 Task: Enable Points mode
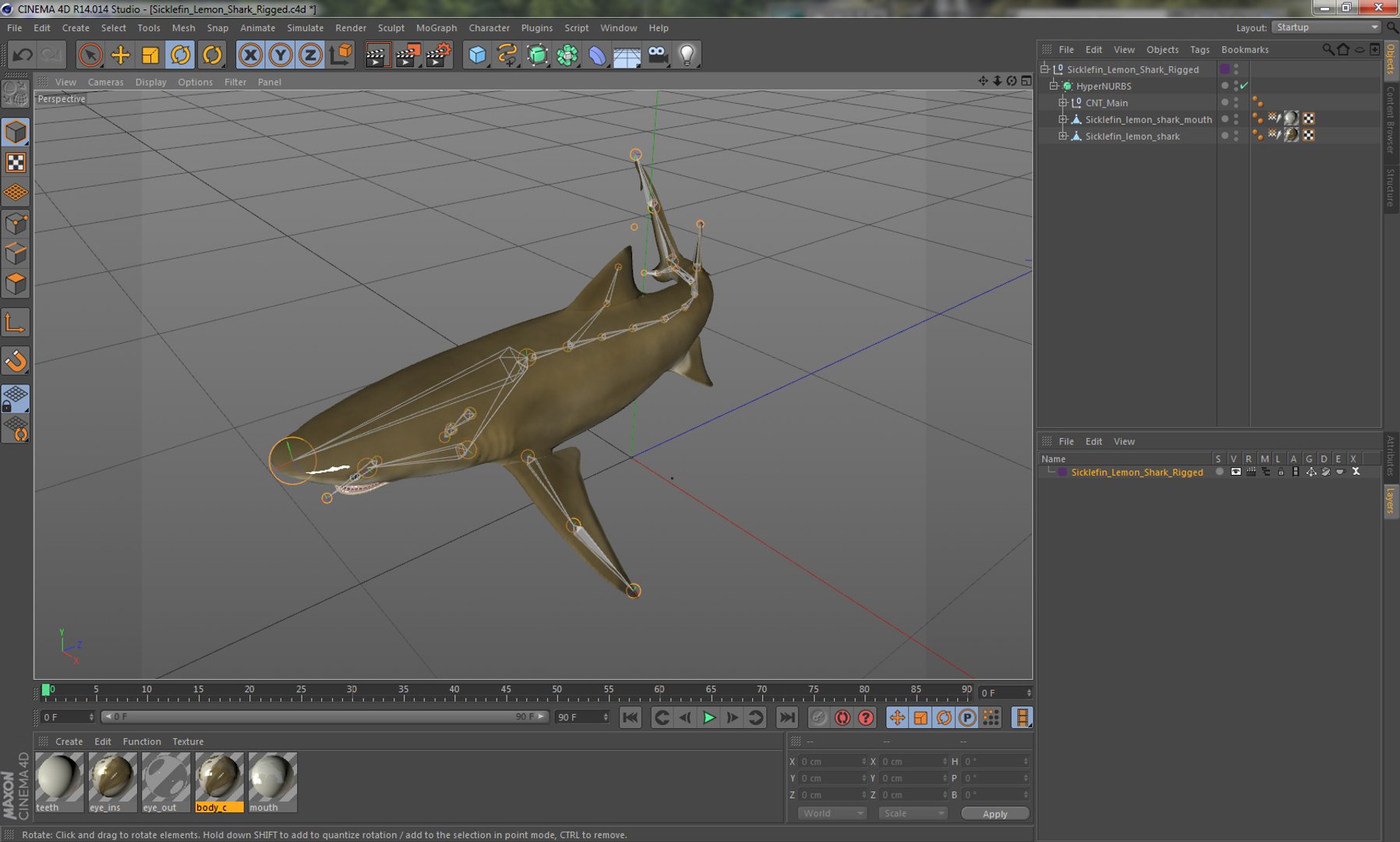(x=16, y=224)
